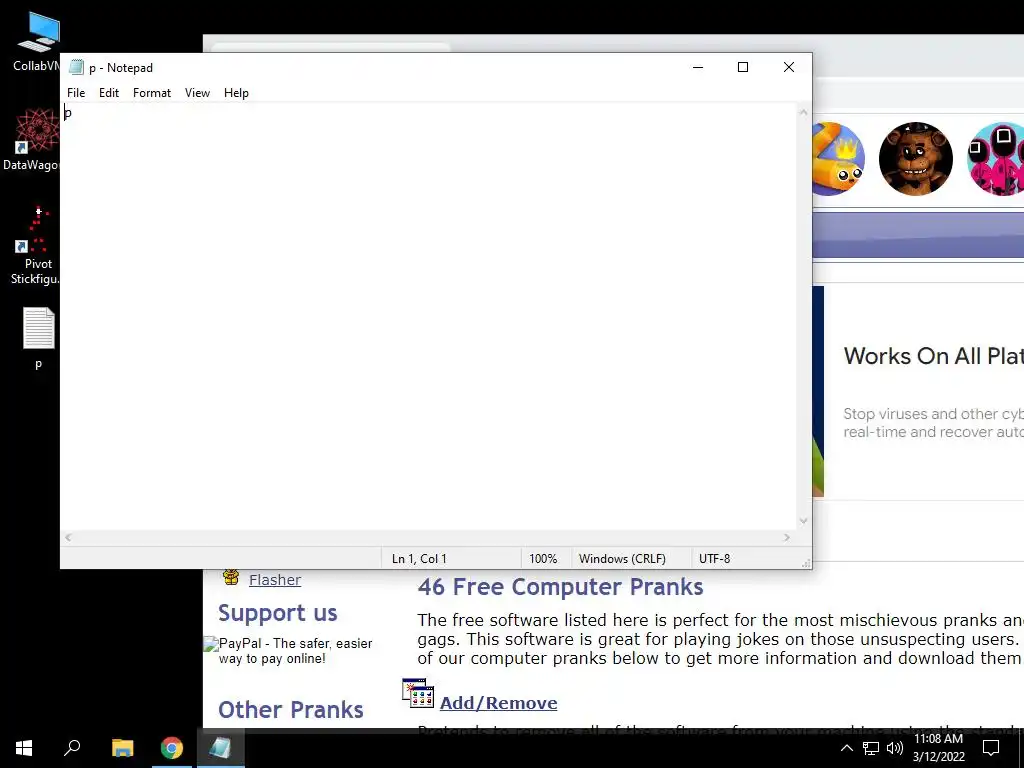The image size is (1024, 768).
Task: Click the yellow snake game thumbnail
Action: tap(839, 159)
